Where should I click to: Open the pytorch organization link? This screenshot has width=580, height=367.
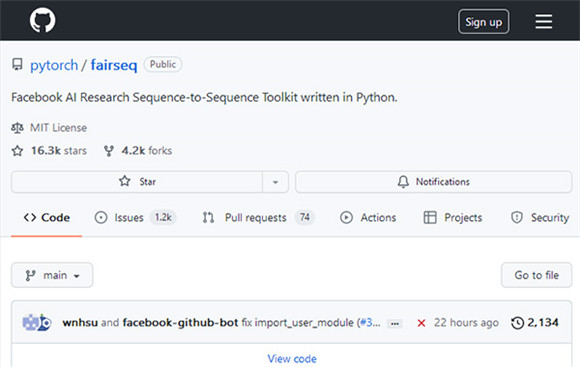[54, 65]
